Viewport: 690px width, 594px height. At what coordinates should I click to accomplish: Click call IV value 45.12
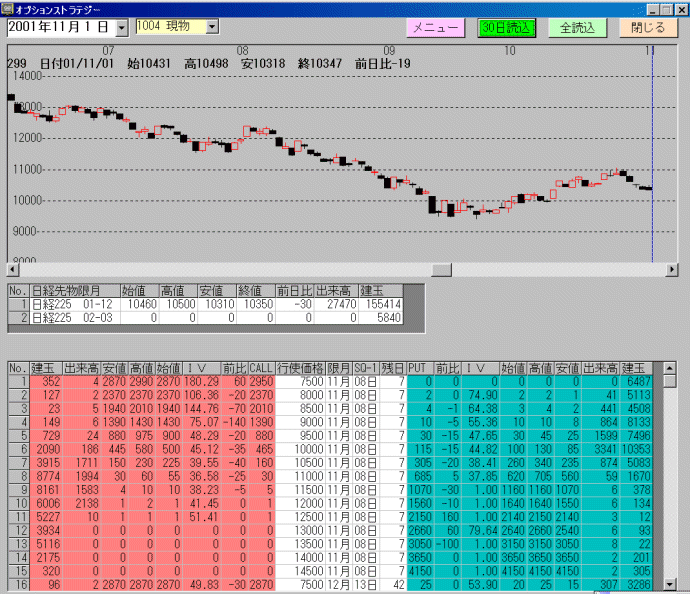point(201,449)
